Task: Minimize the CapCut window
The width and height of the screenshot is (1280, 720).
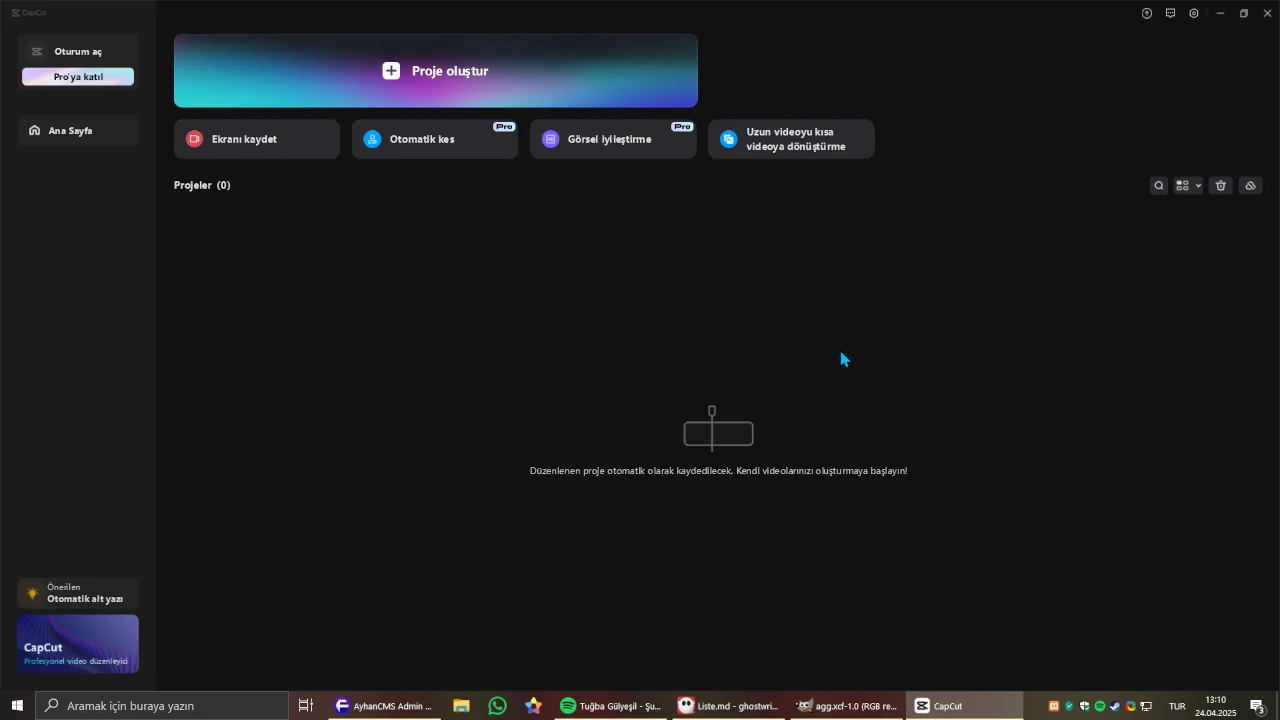Action: pyautogui.click(x=1220, y=13)
